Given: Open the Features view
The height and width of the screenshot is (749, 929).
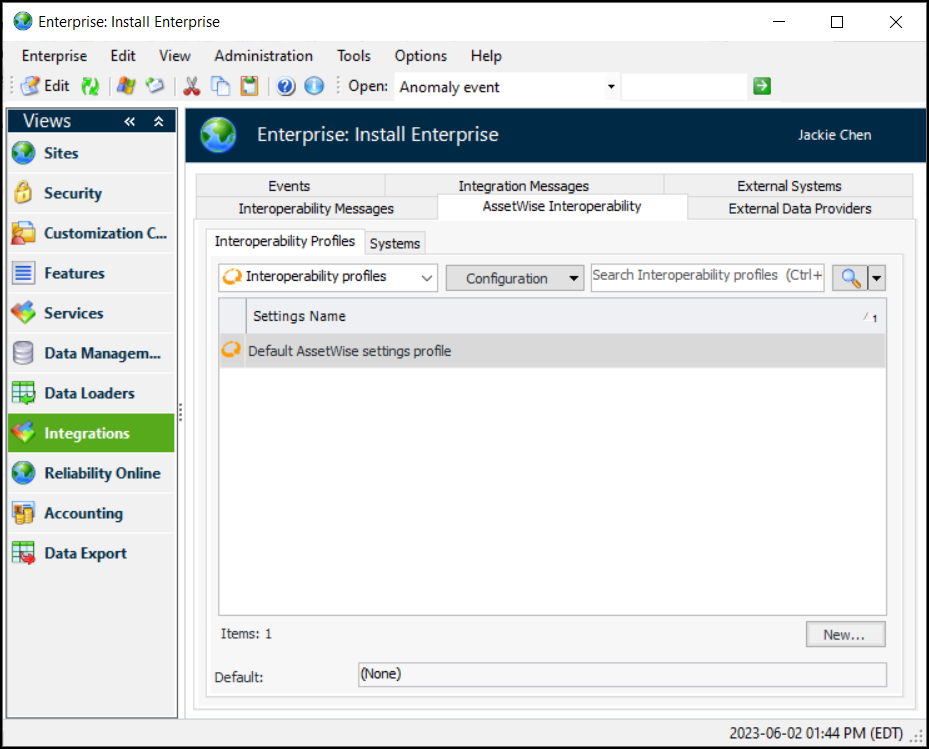Looking at the screenshot, I should tap(92, 273).
